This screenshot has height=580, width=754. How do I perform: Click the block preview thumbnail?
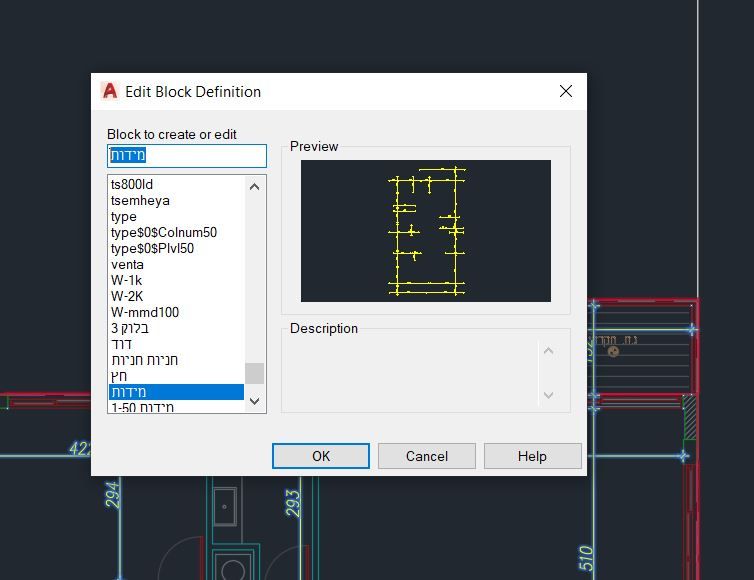point(426,231)
